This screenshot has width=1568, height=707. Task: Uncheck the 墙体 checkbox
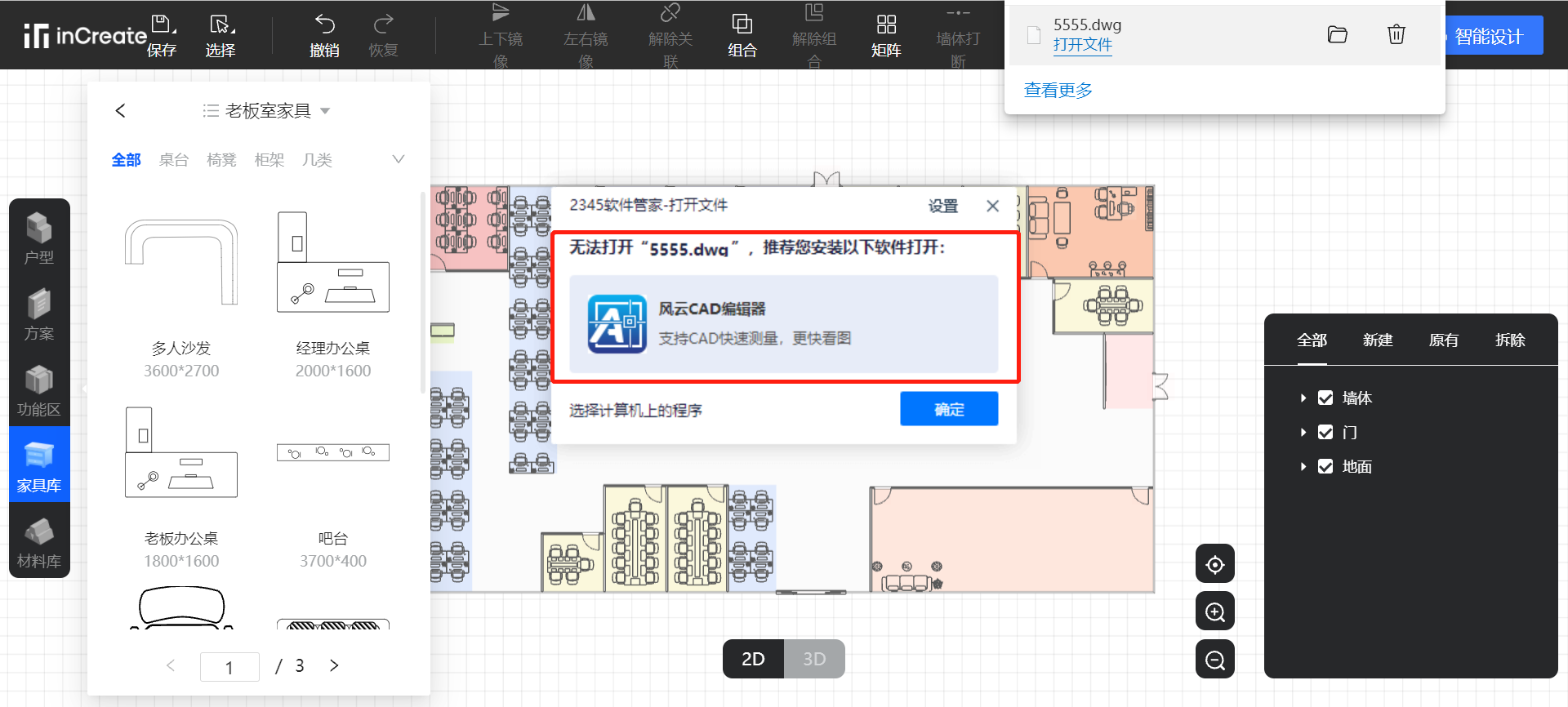[1325, 398]
